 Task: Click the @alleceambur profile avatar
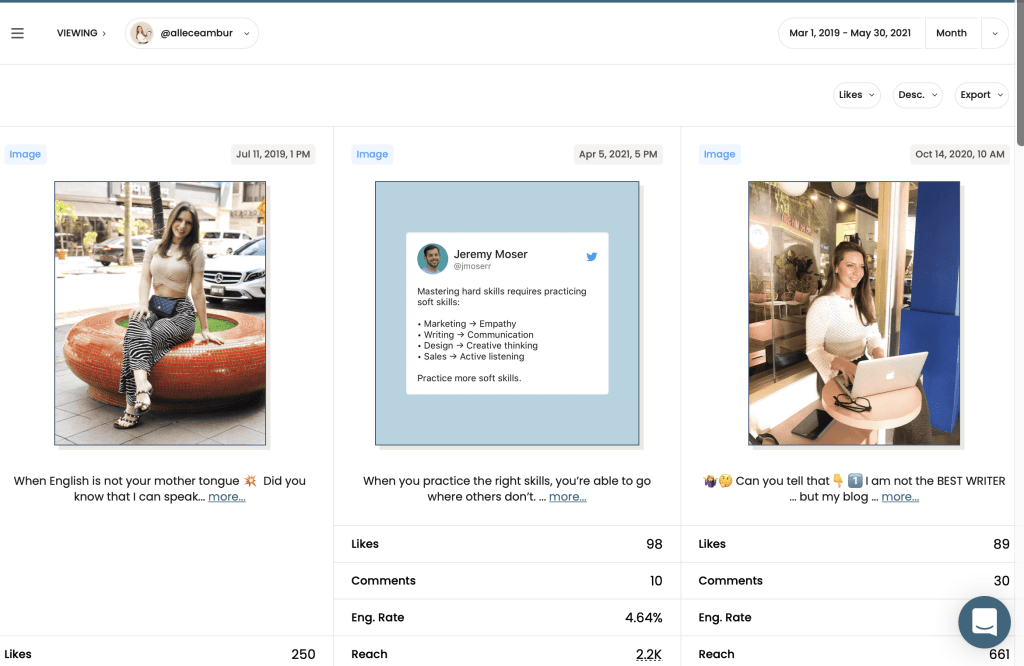pyautogui.click(x=142, y=33)
